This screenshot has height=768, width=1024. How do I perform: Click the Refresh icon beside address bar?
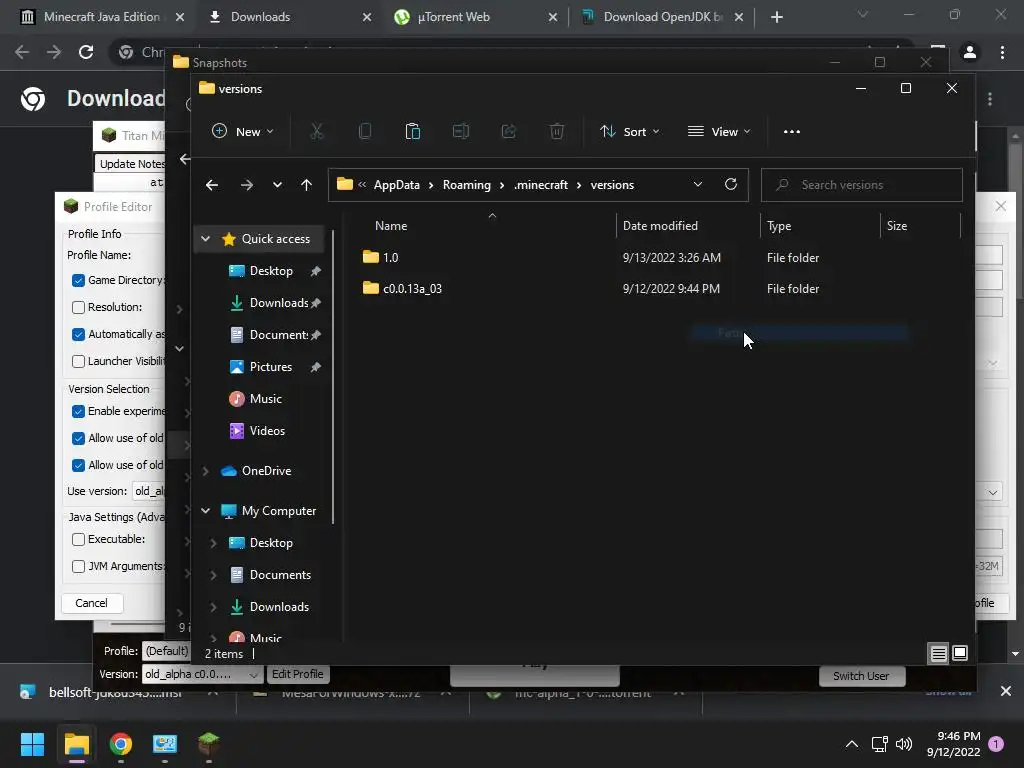[731, 184]
